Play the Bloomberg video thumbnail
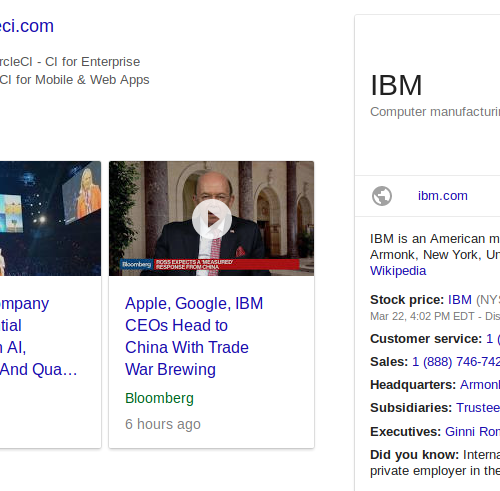Screen dimensions: 500x491 pos(212,219)
